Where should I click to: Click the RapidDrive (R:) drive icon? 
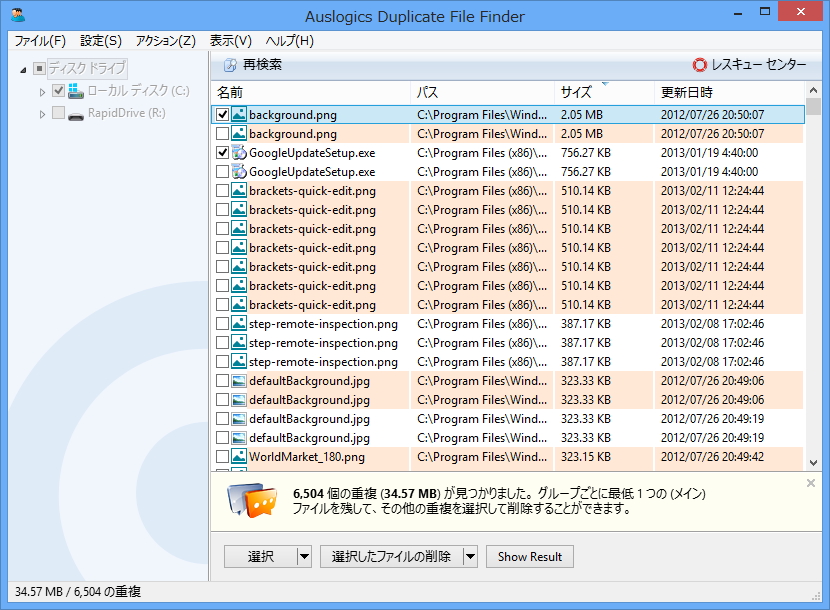[x=76, y=114]
